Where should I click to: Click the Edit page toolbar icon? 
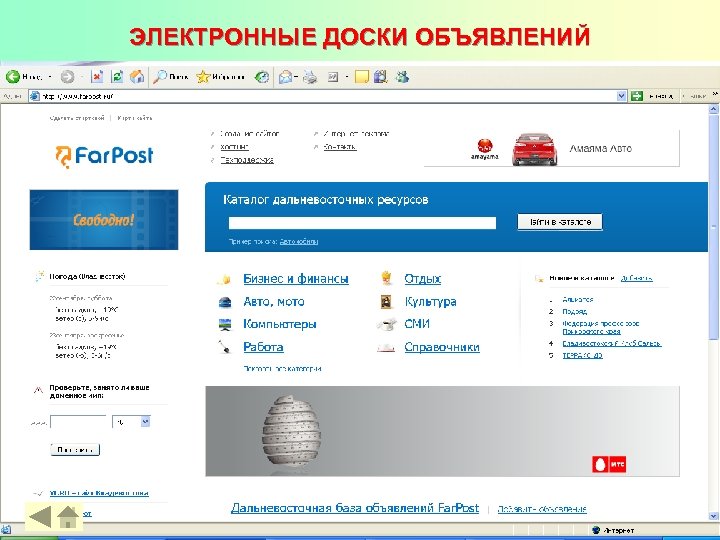click(333, 77)
